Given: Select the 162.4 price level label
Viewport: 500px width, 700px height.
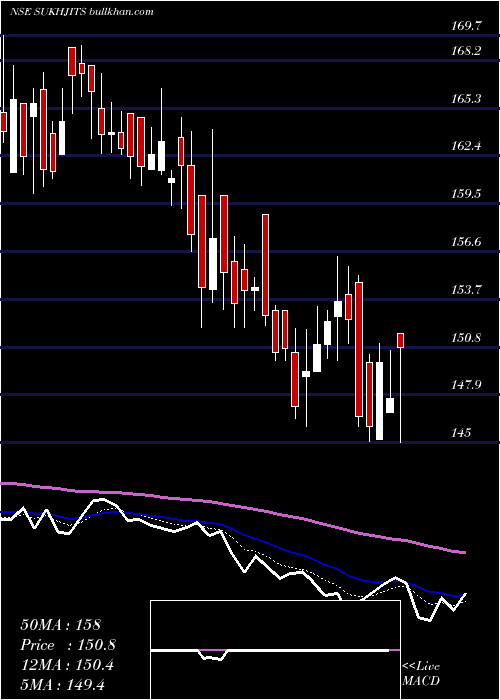Looking at the screenshot, I should tap(466, 146).
